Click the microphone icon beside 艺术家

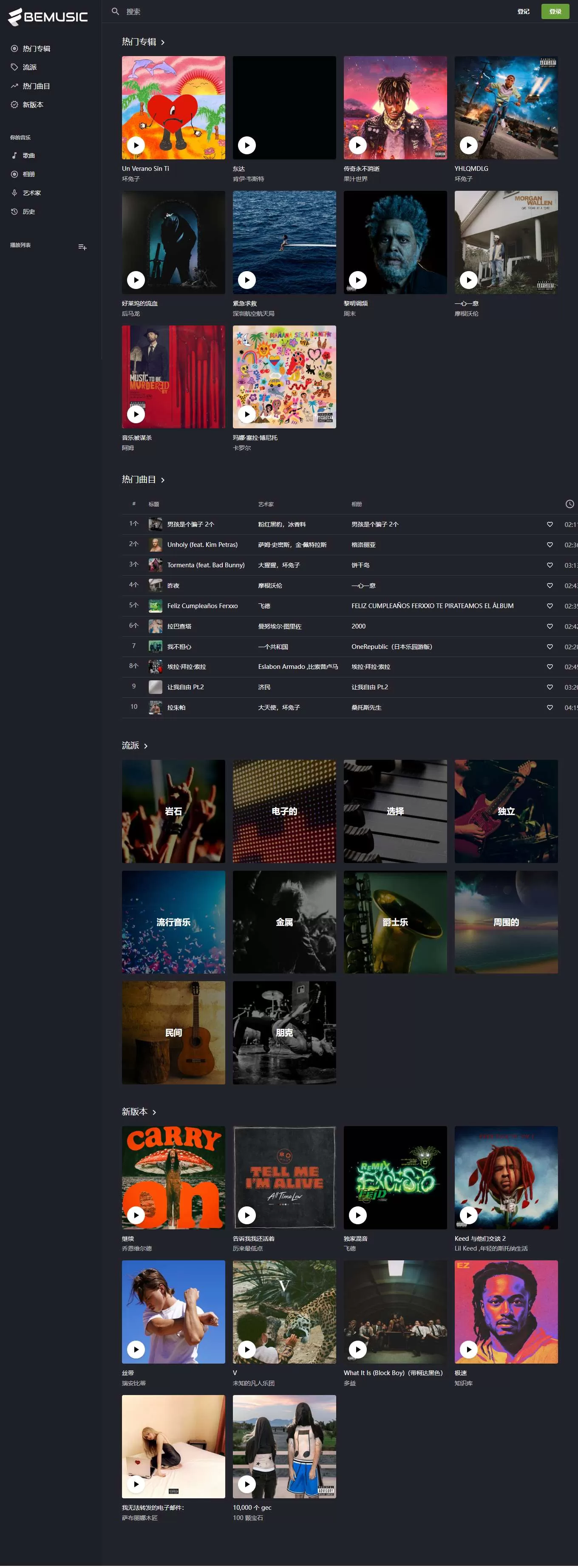click(x=14, y=193)
